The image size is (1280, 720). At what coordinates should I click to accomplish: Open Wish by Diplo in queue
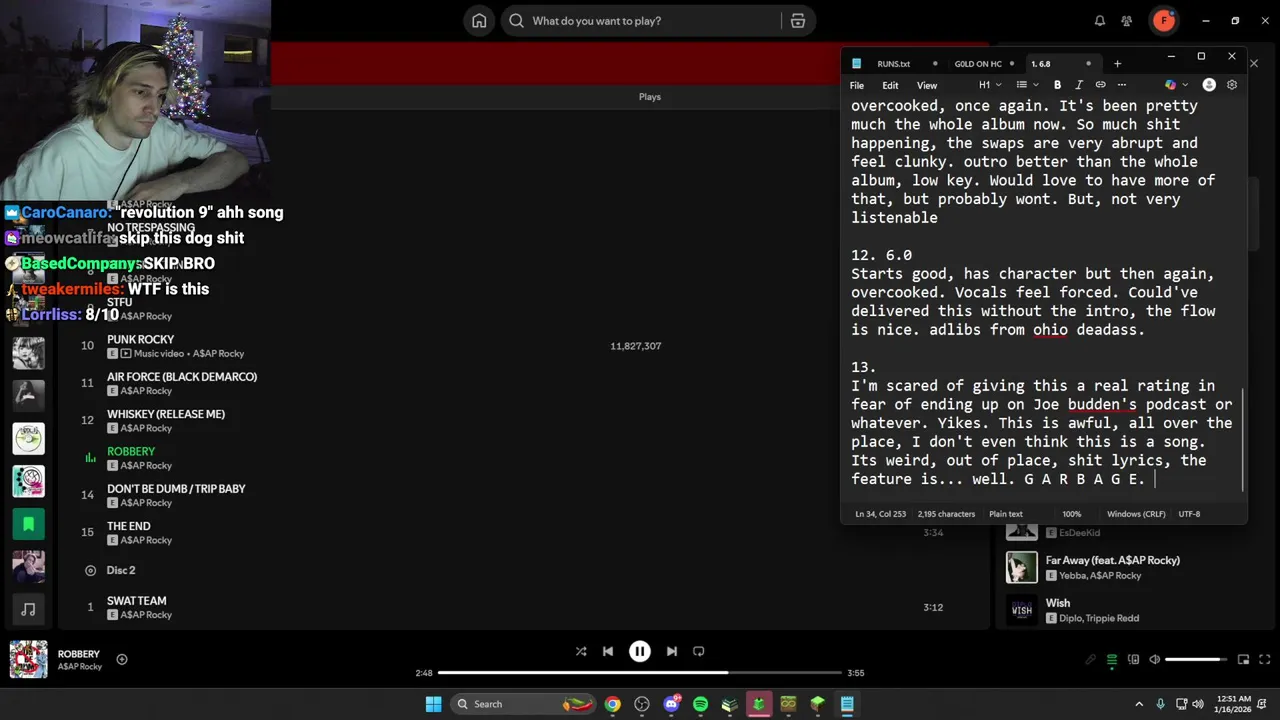(x=1058, y=603)
